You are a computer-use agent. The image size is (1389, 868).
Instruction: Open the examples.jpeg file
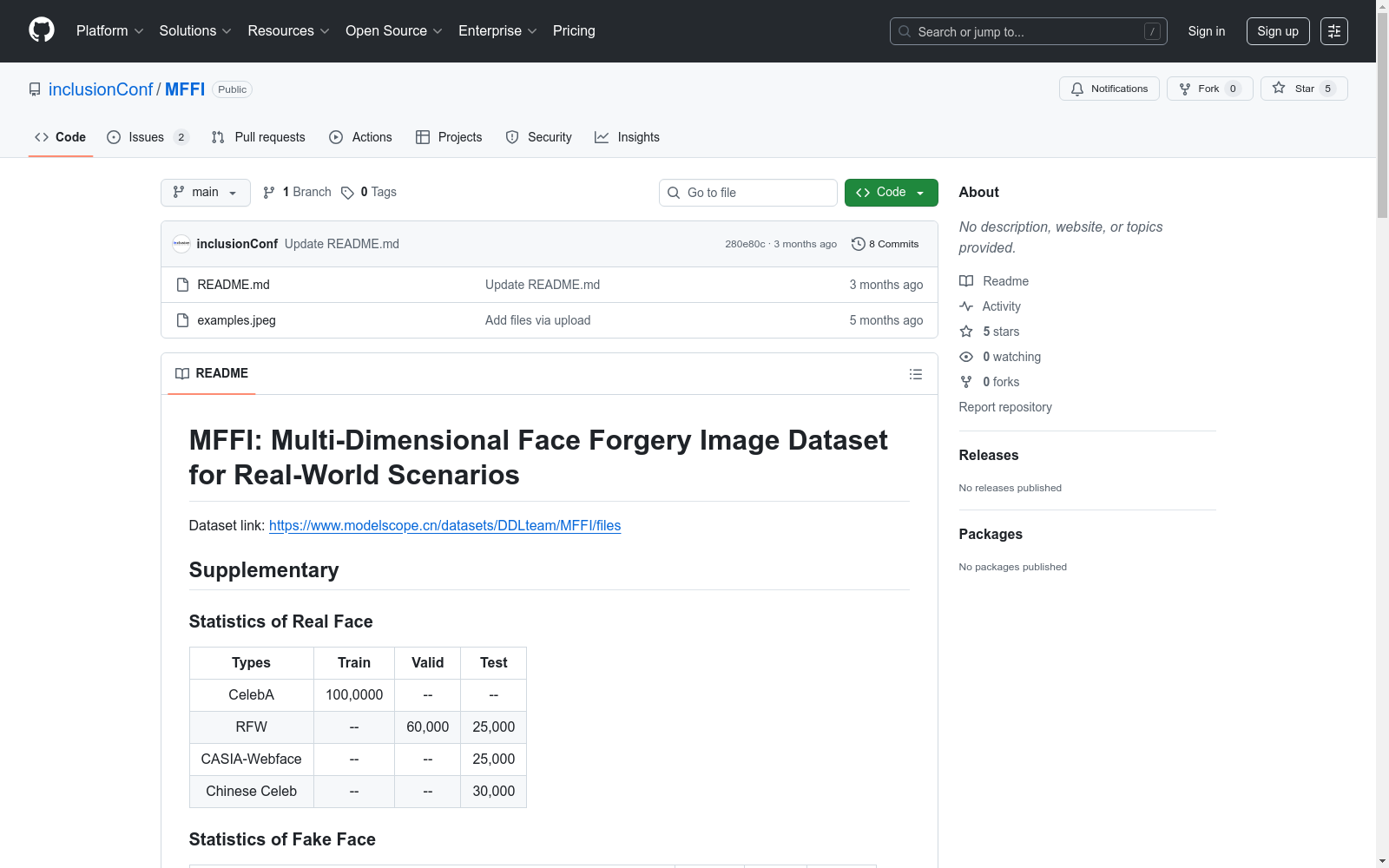coord(236,320)
